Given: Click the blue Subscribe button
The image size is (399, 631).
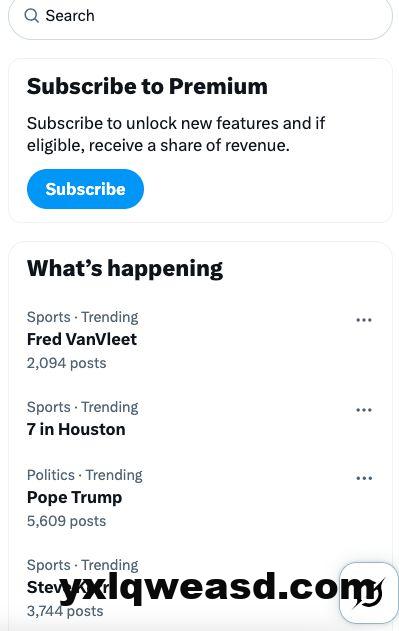Looking at the screenshot, I should click(85, 189).
